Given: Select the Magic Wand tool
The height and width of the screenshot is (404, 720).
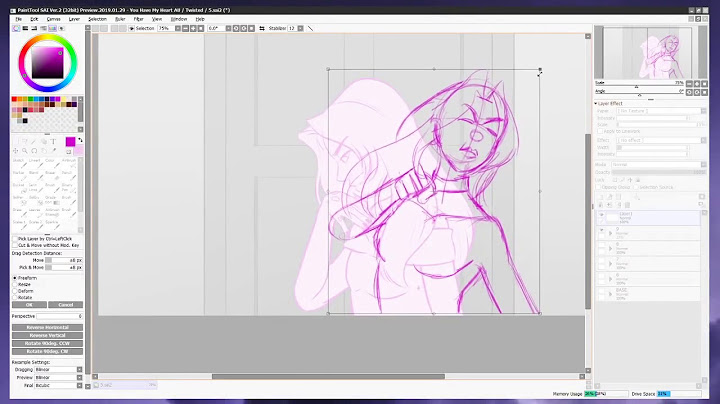Looking at the screenshot, I should tap(34, 141).
